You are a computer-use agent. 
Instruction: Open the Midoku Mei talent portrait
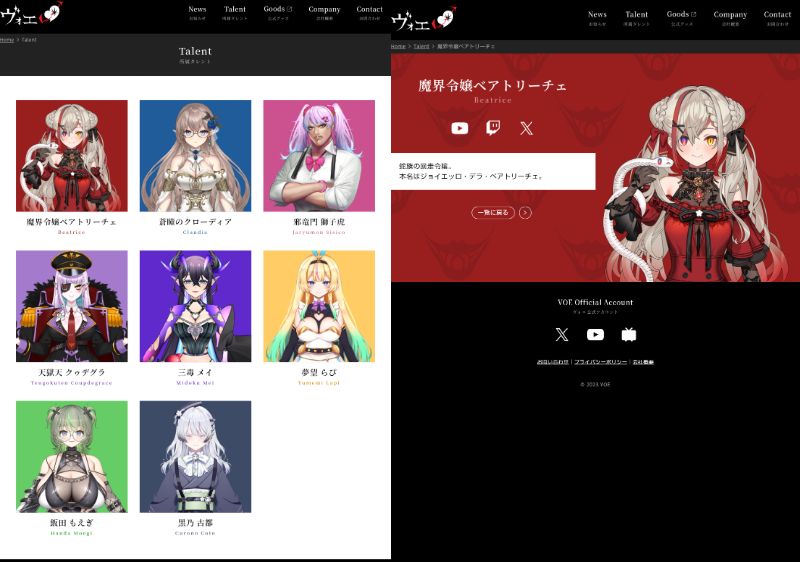(195, 306)
